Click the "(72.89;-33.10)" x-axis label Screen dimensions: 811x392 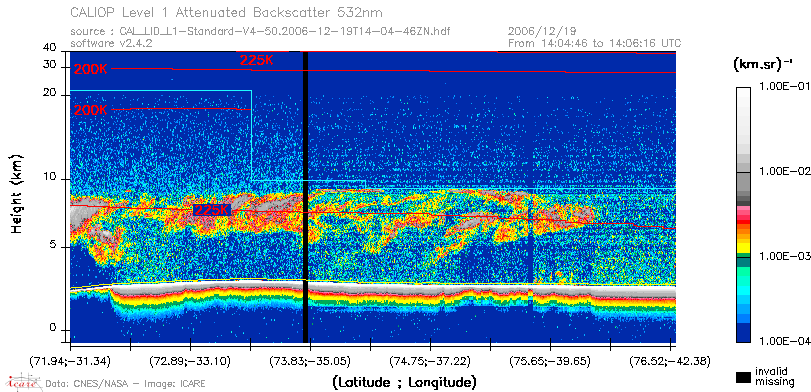pyautogui.click(x=191, y=360)
